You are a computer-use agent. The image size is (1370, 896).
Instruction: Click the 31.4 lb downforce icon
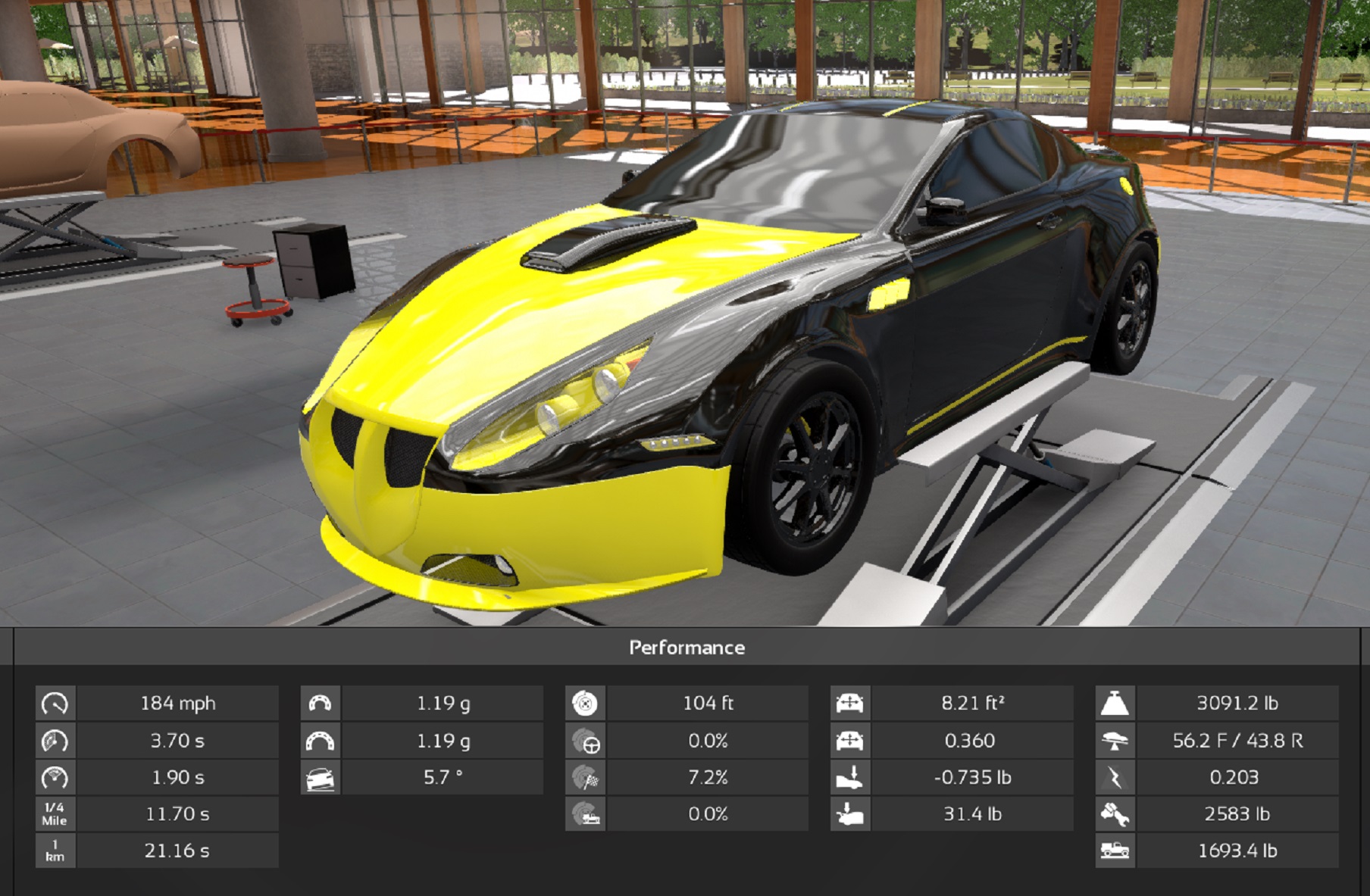(x=850, y=814)
